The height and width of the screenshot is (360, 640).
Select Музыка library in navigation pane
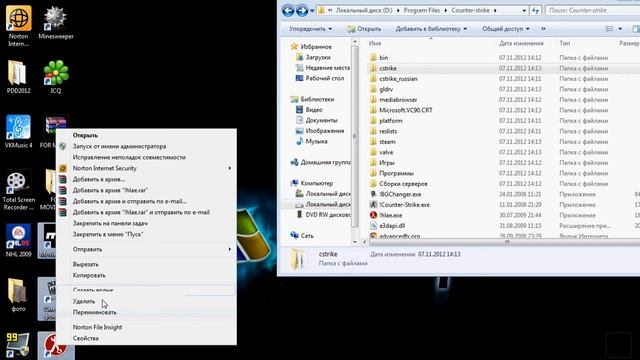coord(312,141)
